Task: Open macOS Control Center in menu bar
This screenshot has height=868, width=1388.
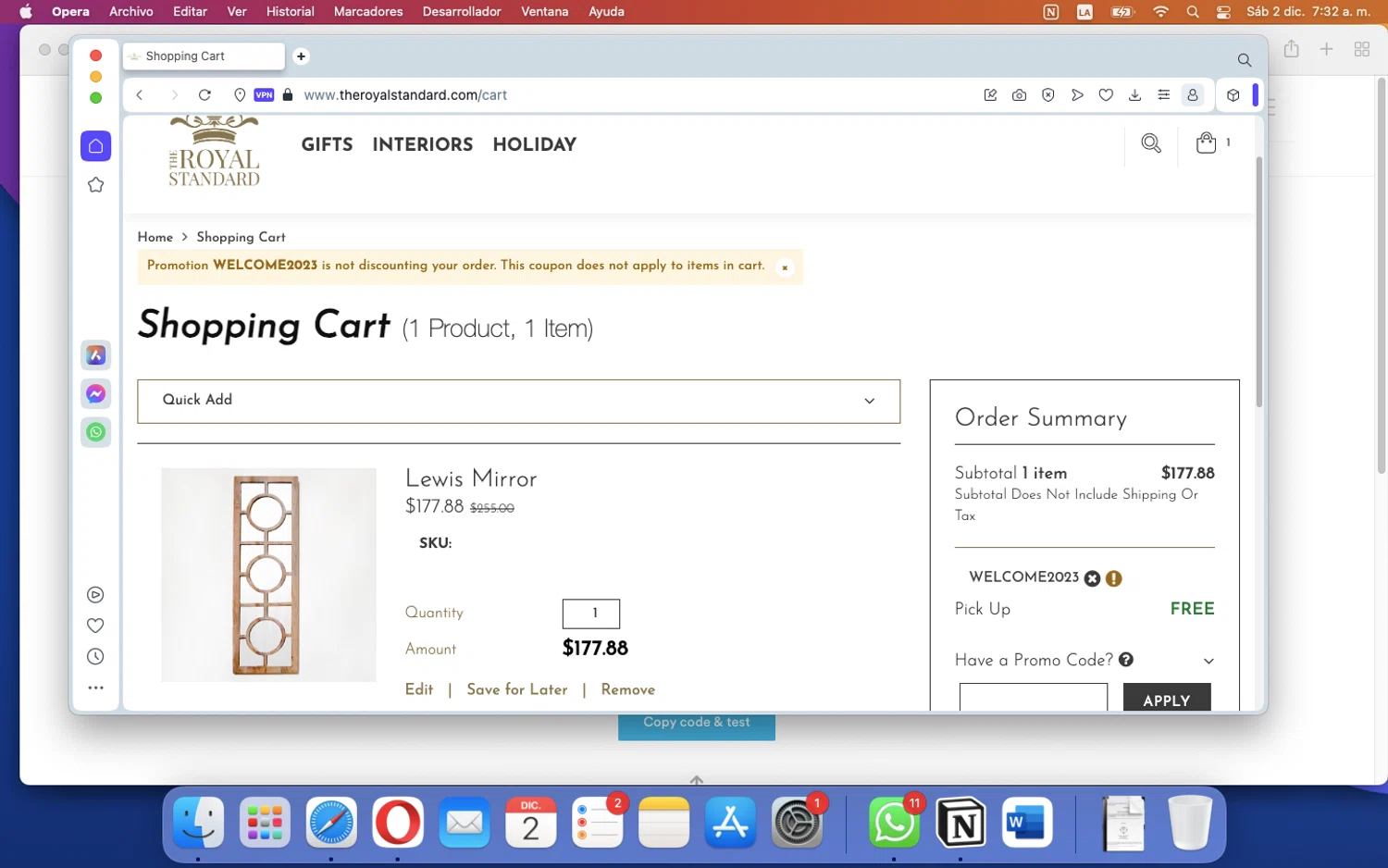Action: tap(1223, 12)
